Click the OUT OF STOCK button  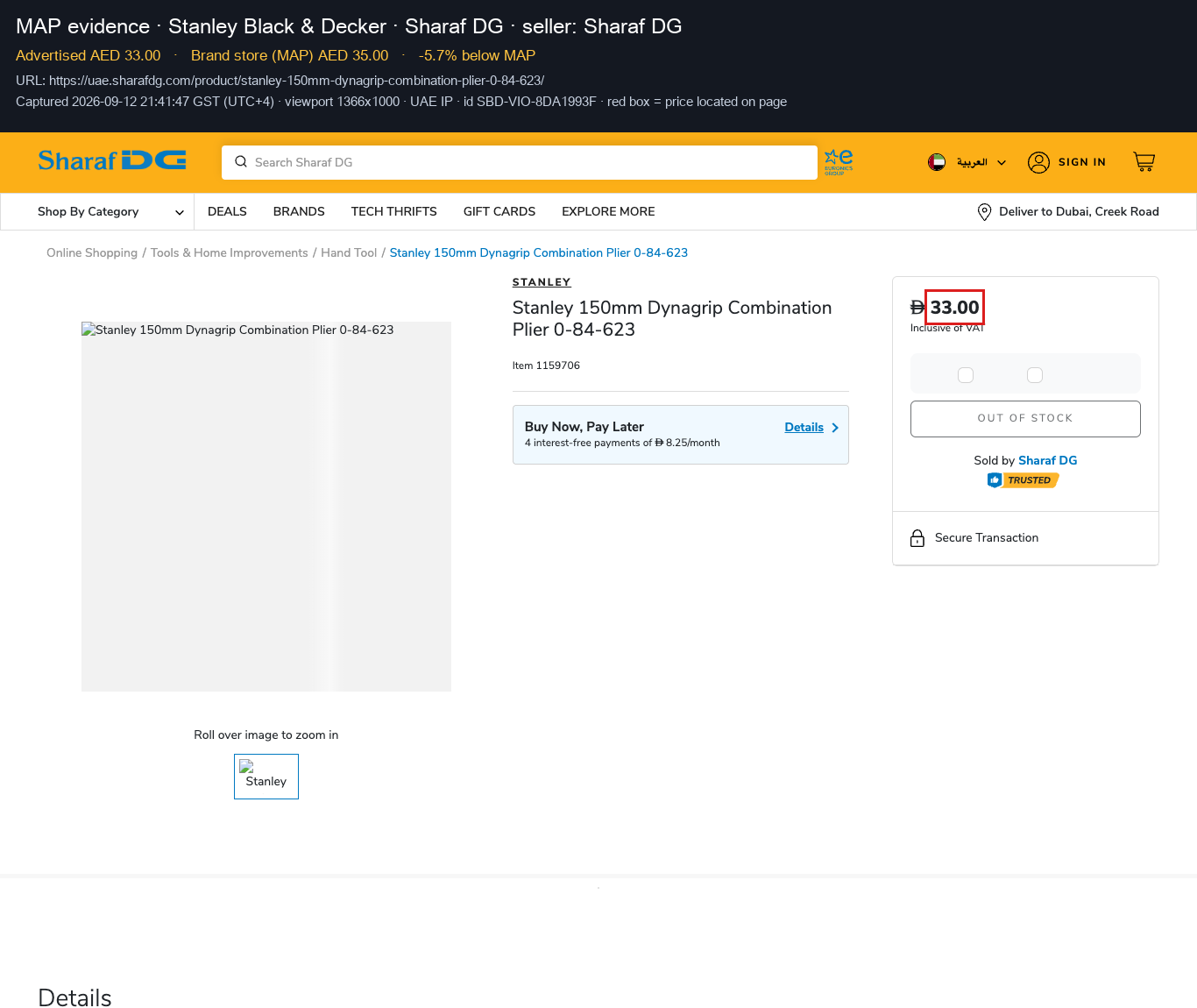[1025, 419]
